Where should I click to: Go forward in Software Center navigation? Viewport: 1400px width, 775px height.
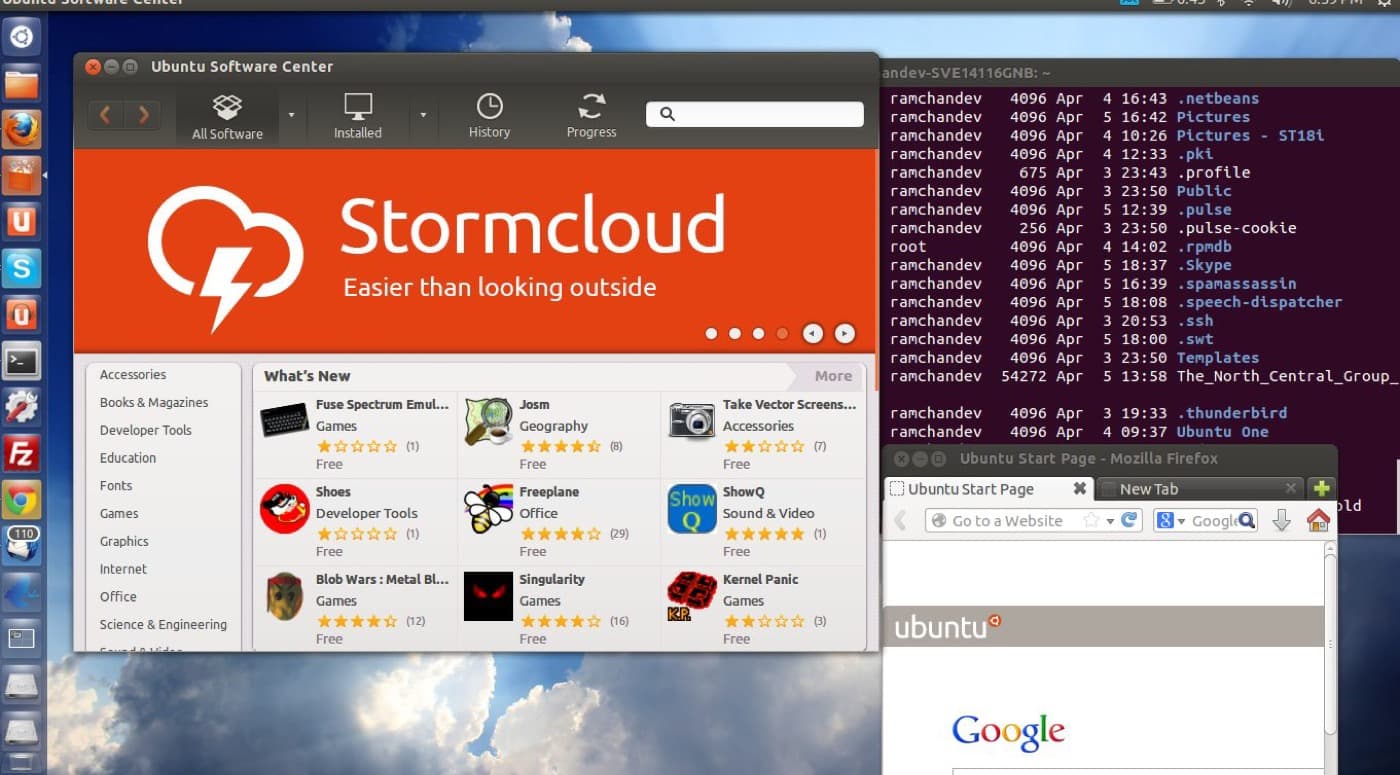pyautogui.click(x=144, y=115)
